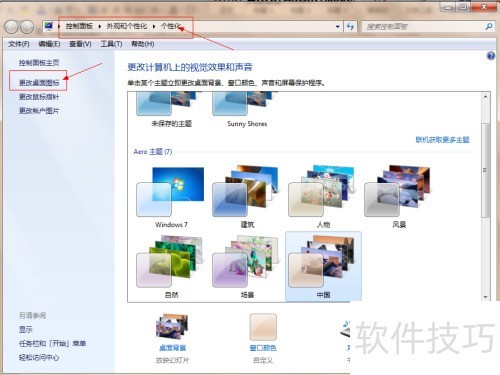Select the 自然 theme
This screenshot has height=375, width=500.
tap(171, 267)
